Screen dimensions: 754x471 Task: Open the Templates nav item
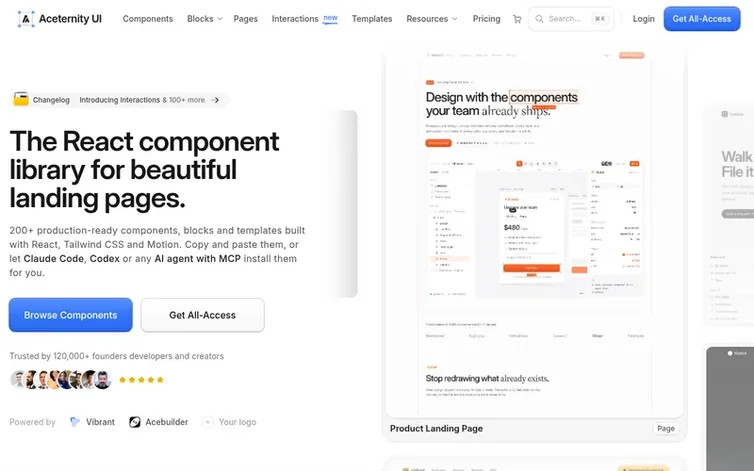coord(372,19)
